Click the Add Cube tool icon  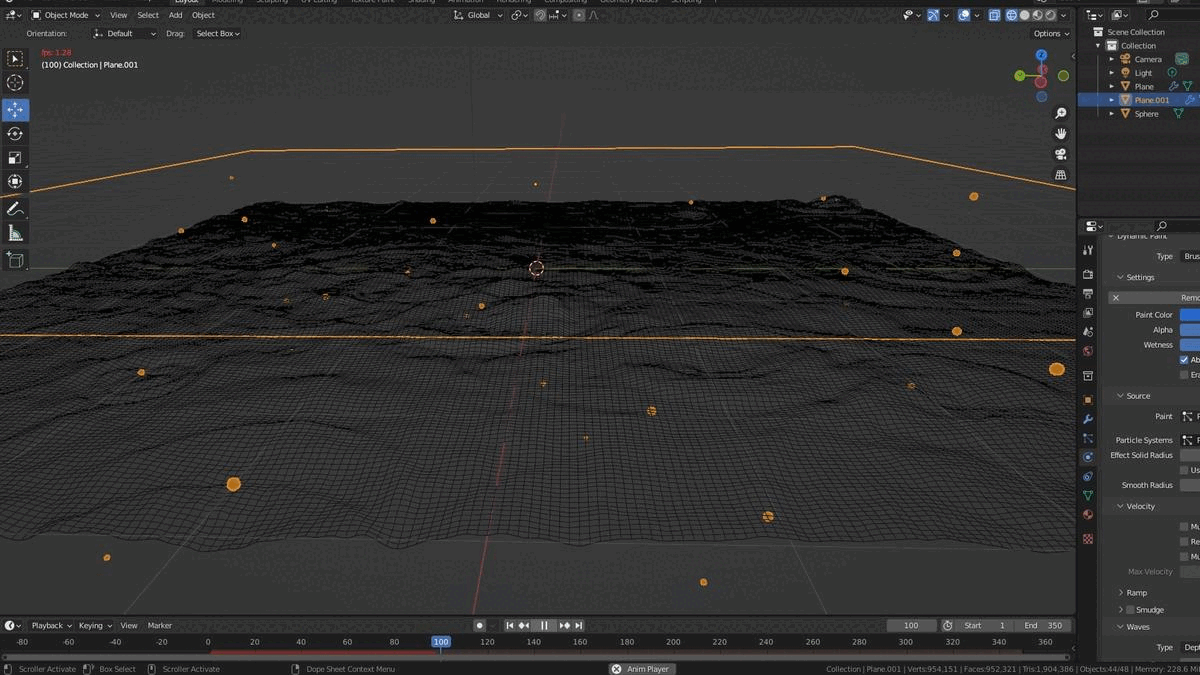click(15, 260)
